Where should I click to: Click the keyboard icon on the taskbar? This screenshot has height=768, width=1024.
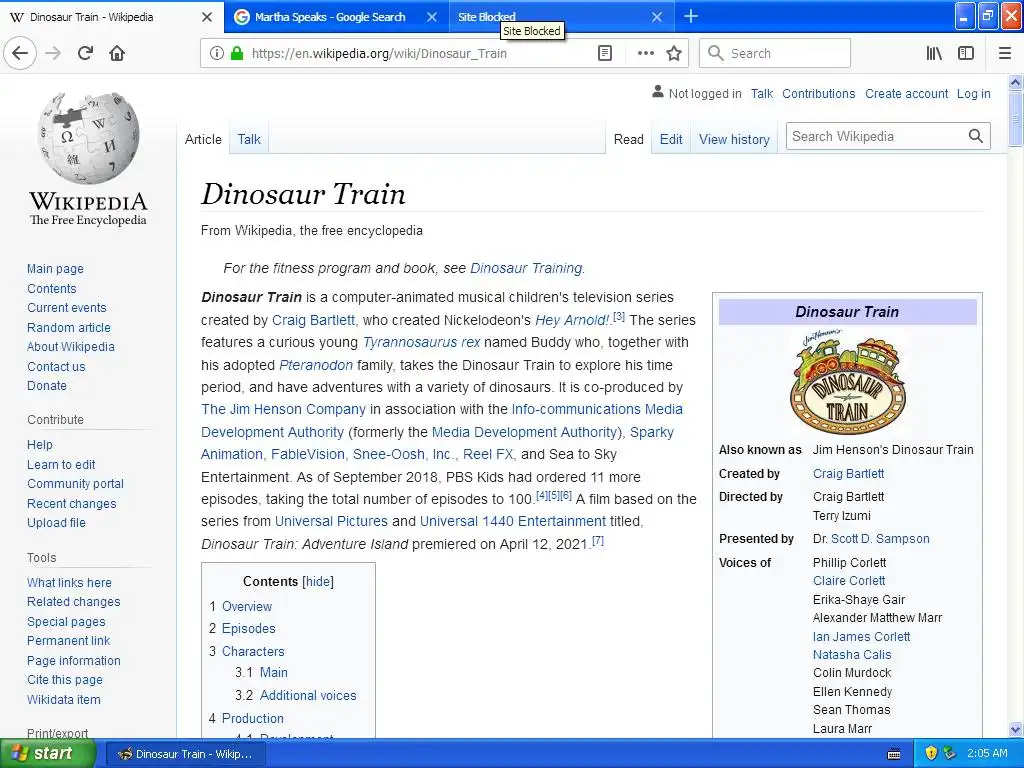894,754
